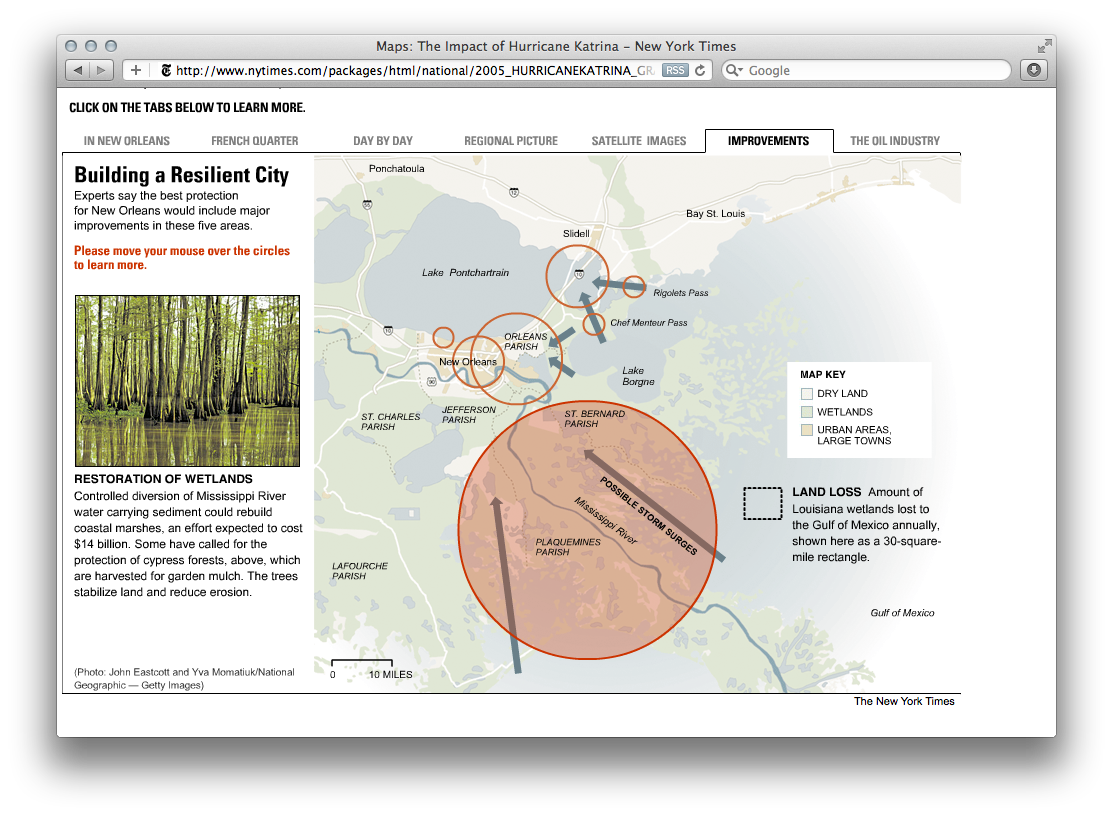Switch to the SATELLITE IMAGES tab

[639, 141]
